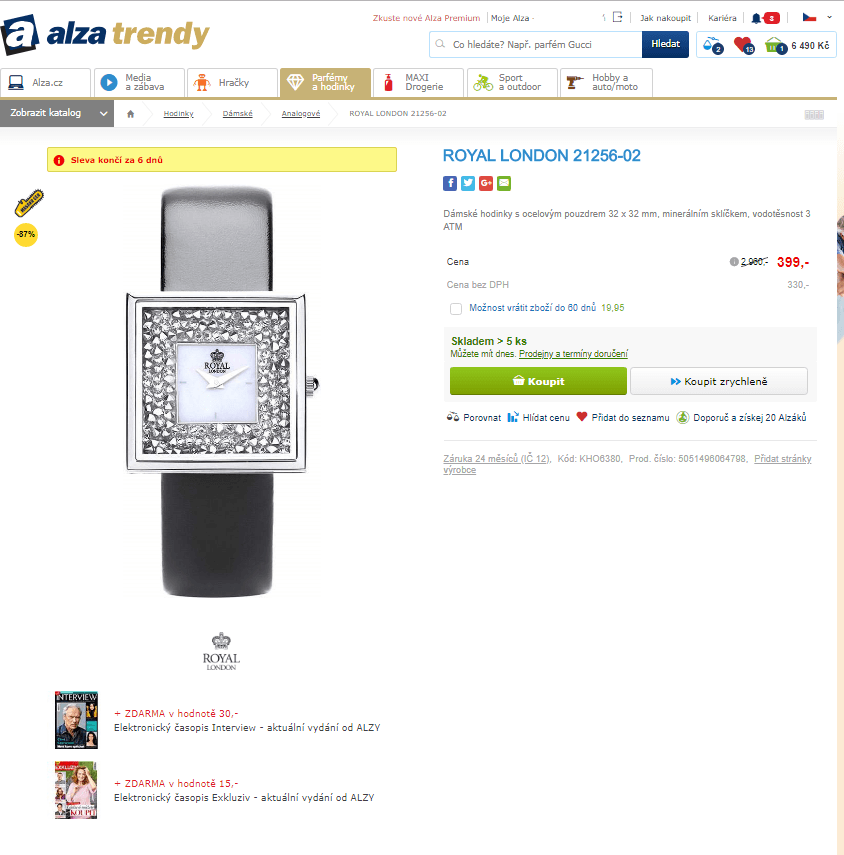Click Koupit zrychleně button
The image size is (844, 855).
click(719, 381)
